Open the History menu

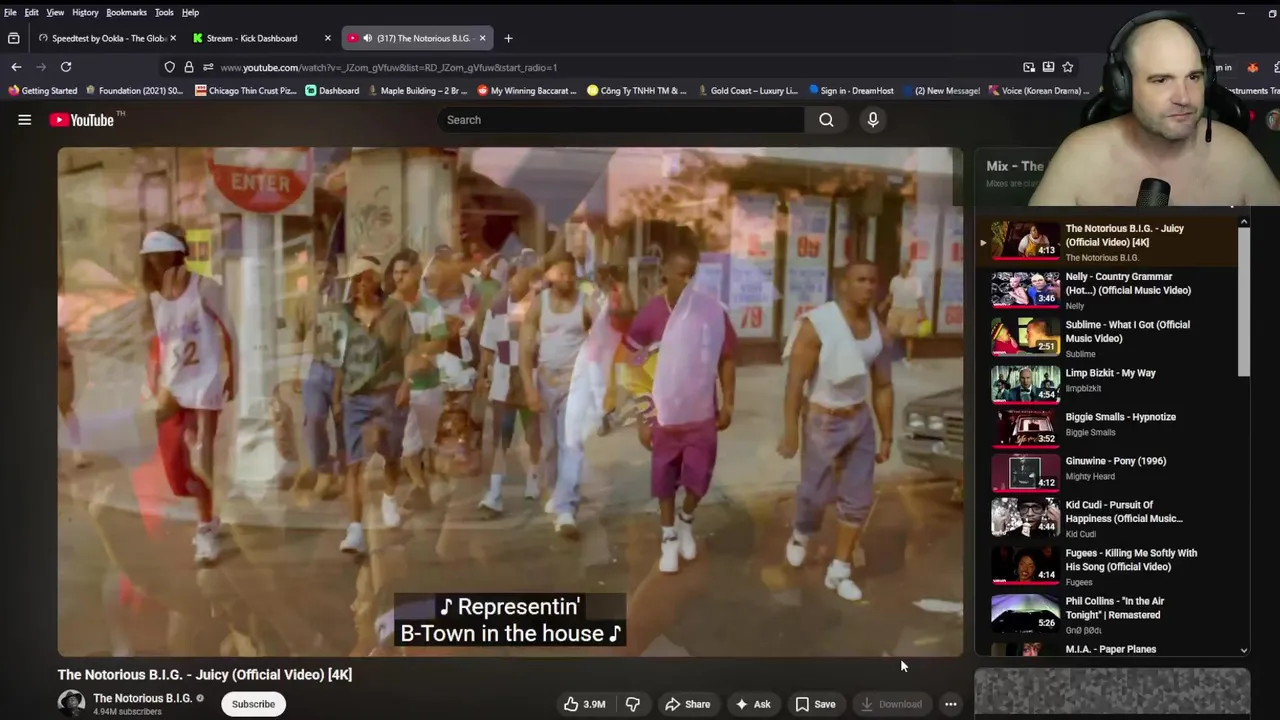[85, 12]
